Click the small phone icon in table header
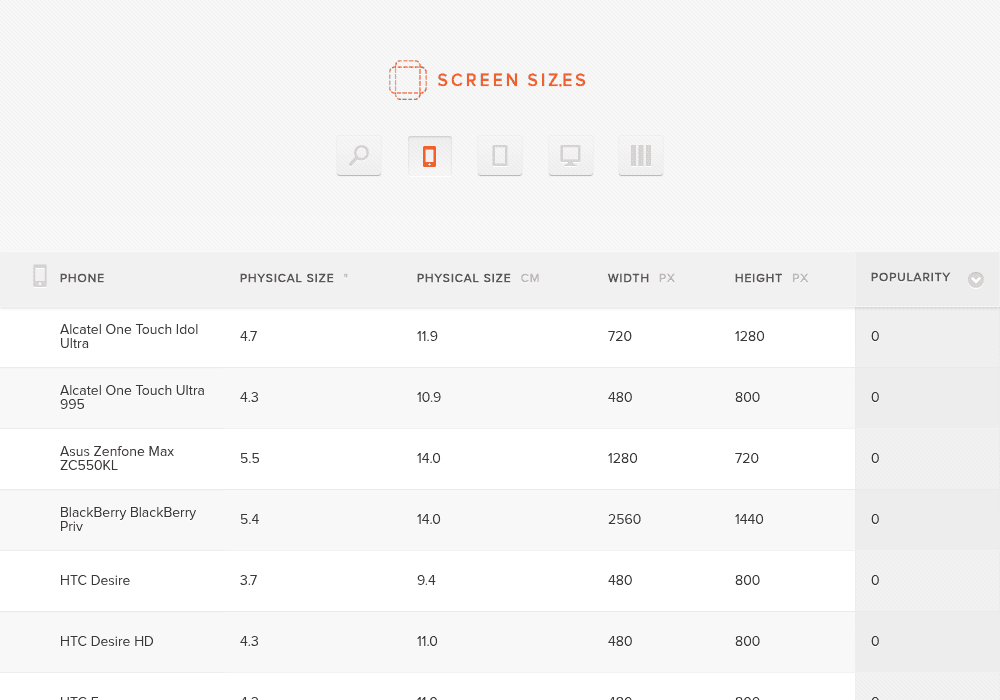The image size is (1000, 700). (x=40, y=276)
